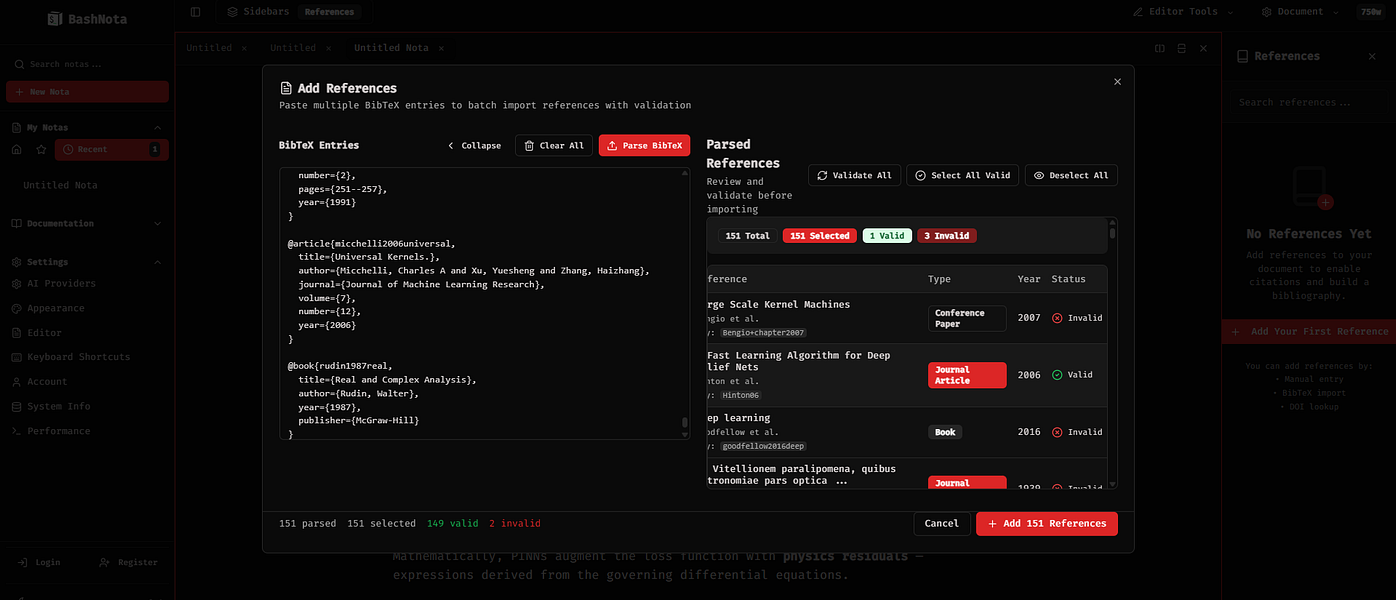The height and width of the screenshot is (600, 1396).
Task: Click Deselect All button
Action: 1071,175
